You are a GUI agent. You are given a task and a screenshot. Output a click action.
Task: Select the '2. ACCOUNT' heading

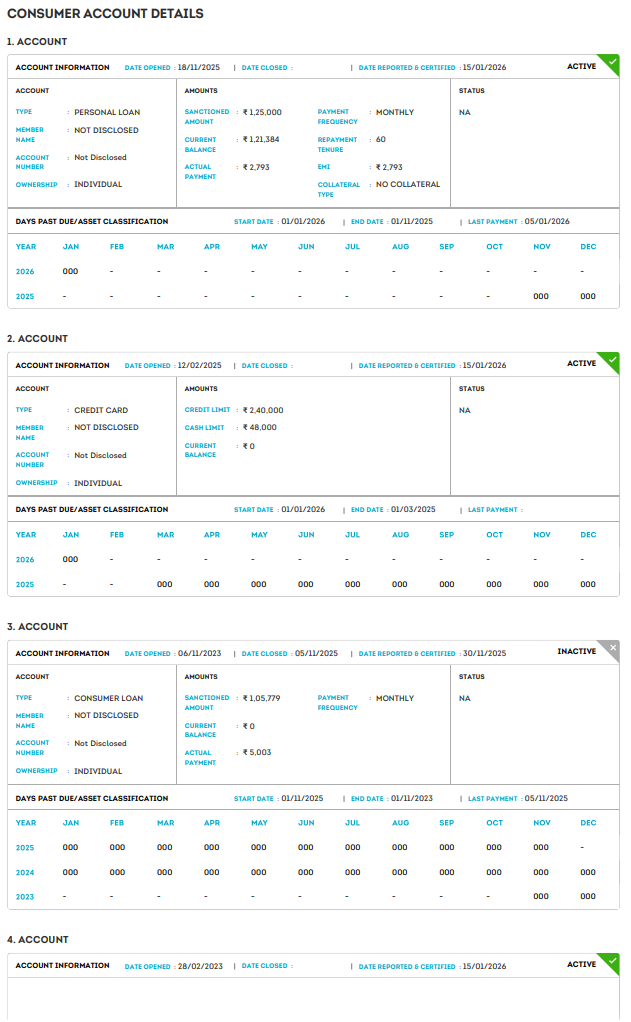37,339
